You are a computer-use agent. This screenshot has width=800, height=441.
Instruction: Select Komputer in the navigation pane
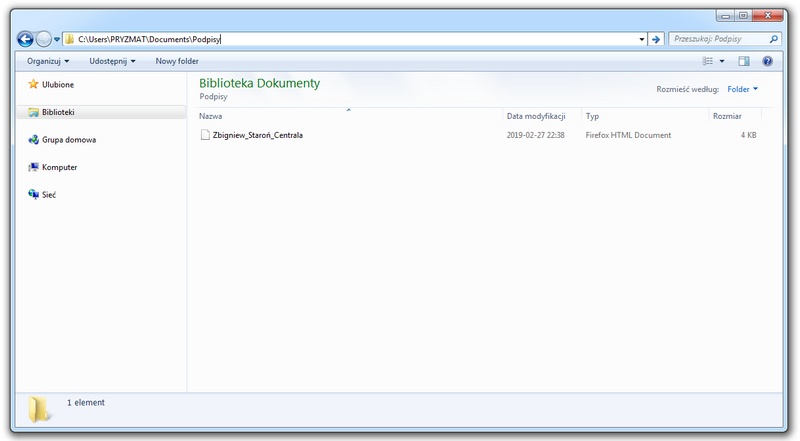[59, 167]
